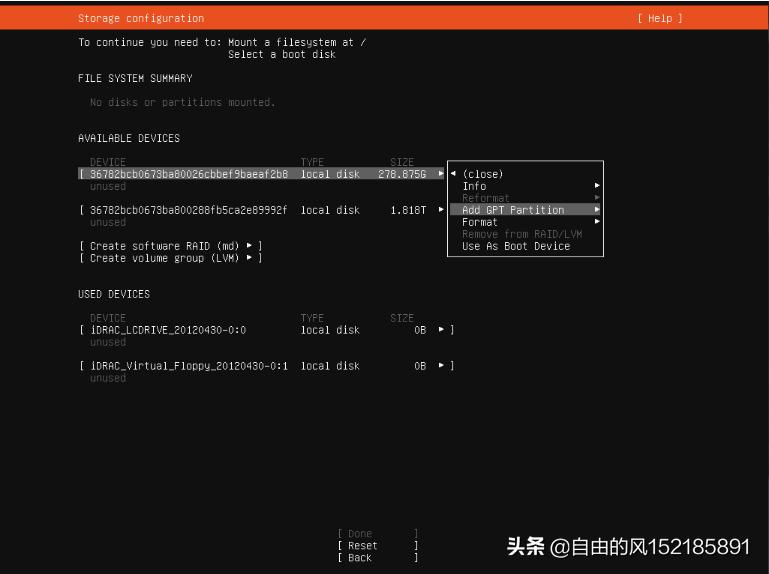Click the 1.818T size value
Screen dimensions: 769x574
pyautogui.click(x=408, y=210)
